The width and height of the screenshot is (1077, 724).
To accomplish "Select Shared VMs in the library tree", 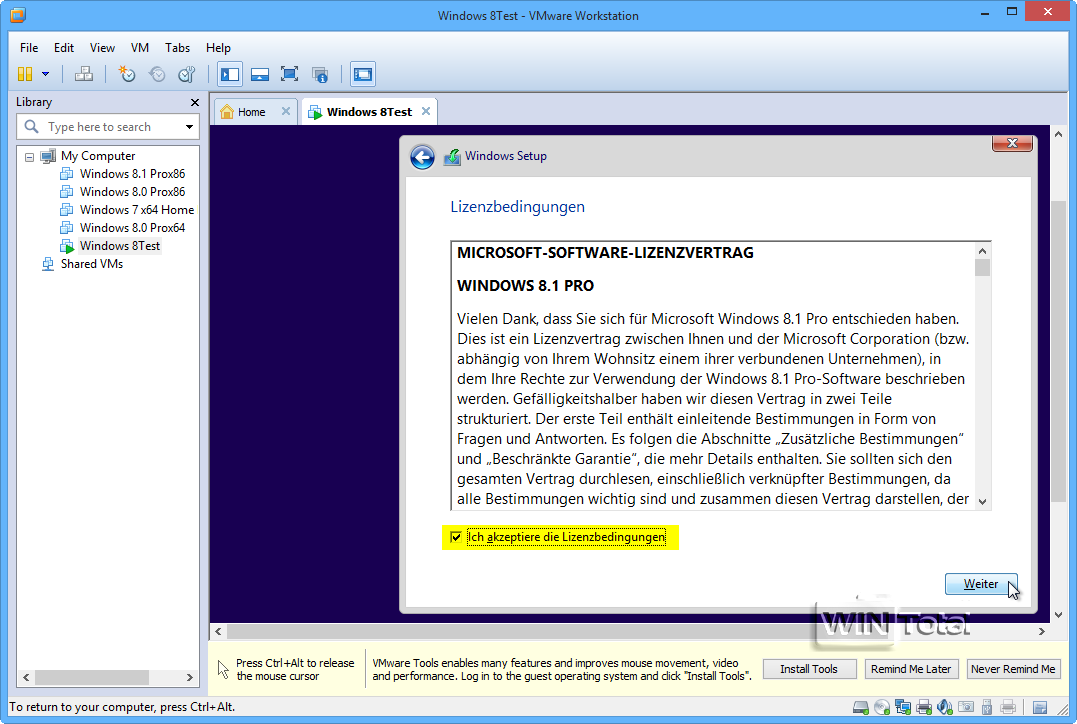I will pos(91,264).
